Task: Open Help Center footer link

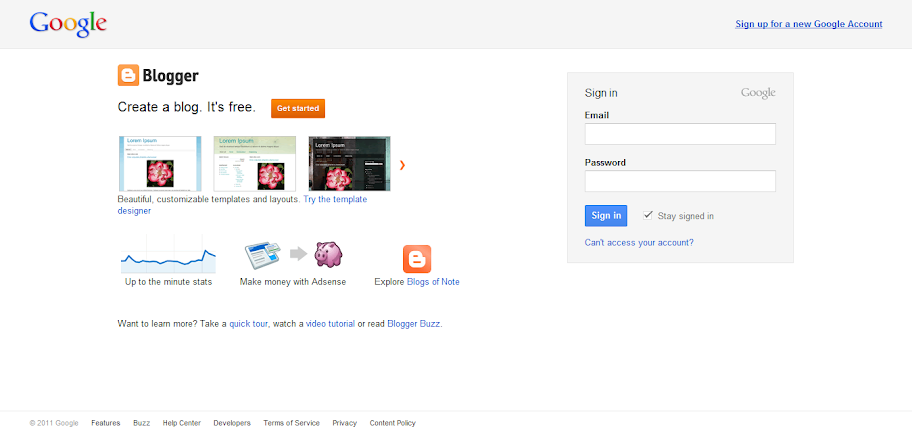Action: [x=181, y=423]
